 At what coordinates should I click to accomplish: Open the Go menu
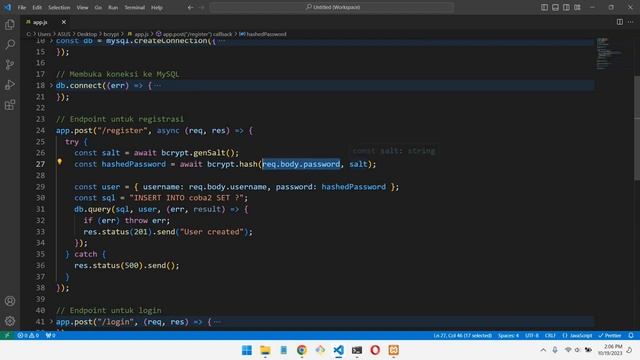click(98, 7)
